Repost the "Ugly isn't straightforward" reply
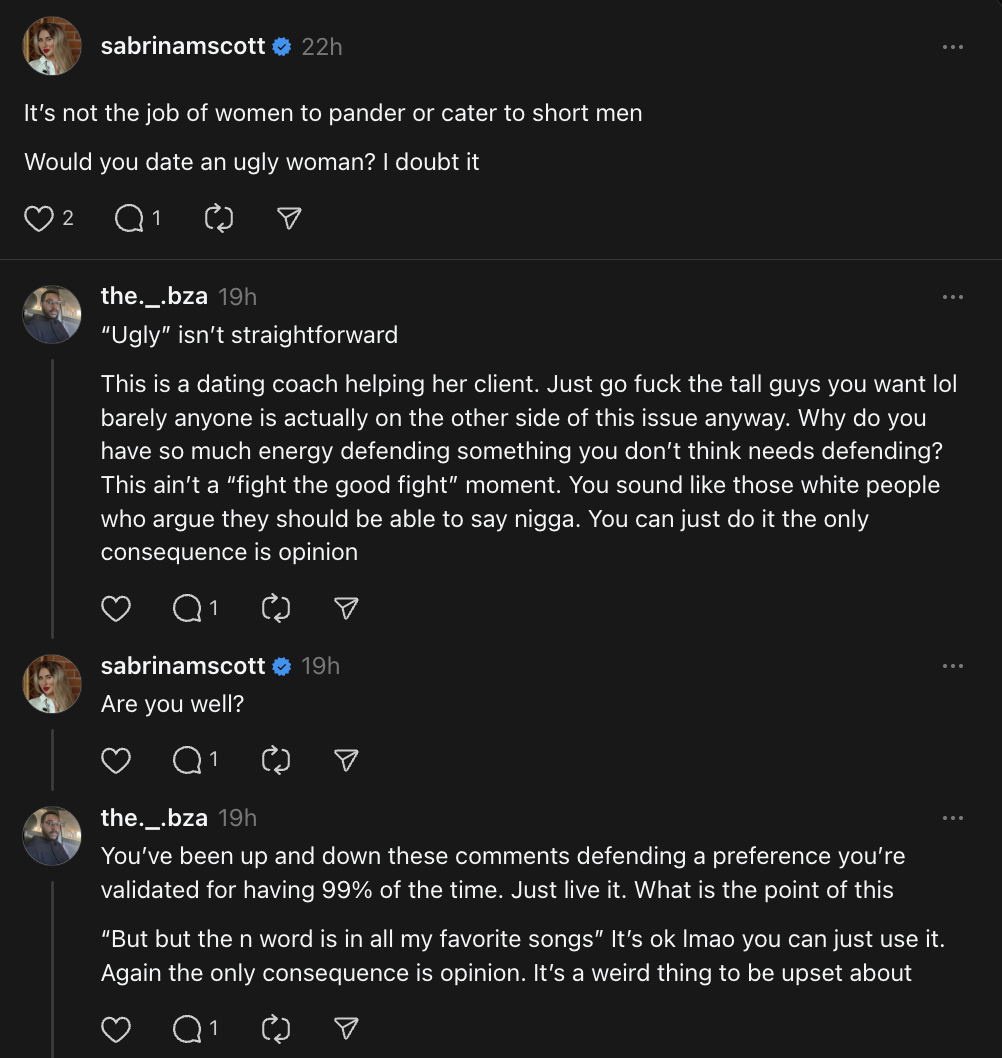 click(x=275, y=608)
